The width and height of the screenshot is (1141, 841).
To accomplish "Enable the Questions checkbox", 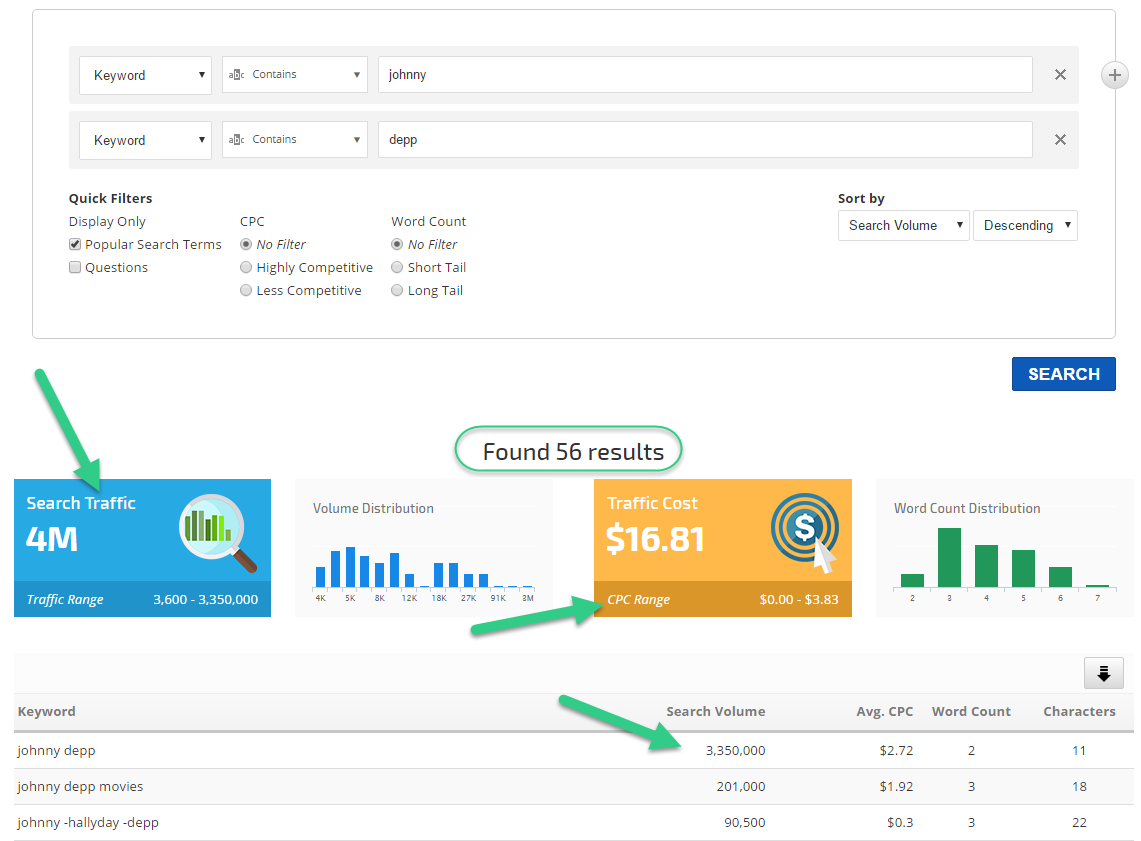I will tap(75, 268).
